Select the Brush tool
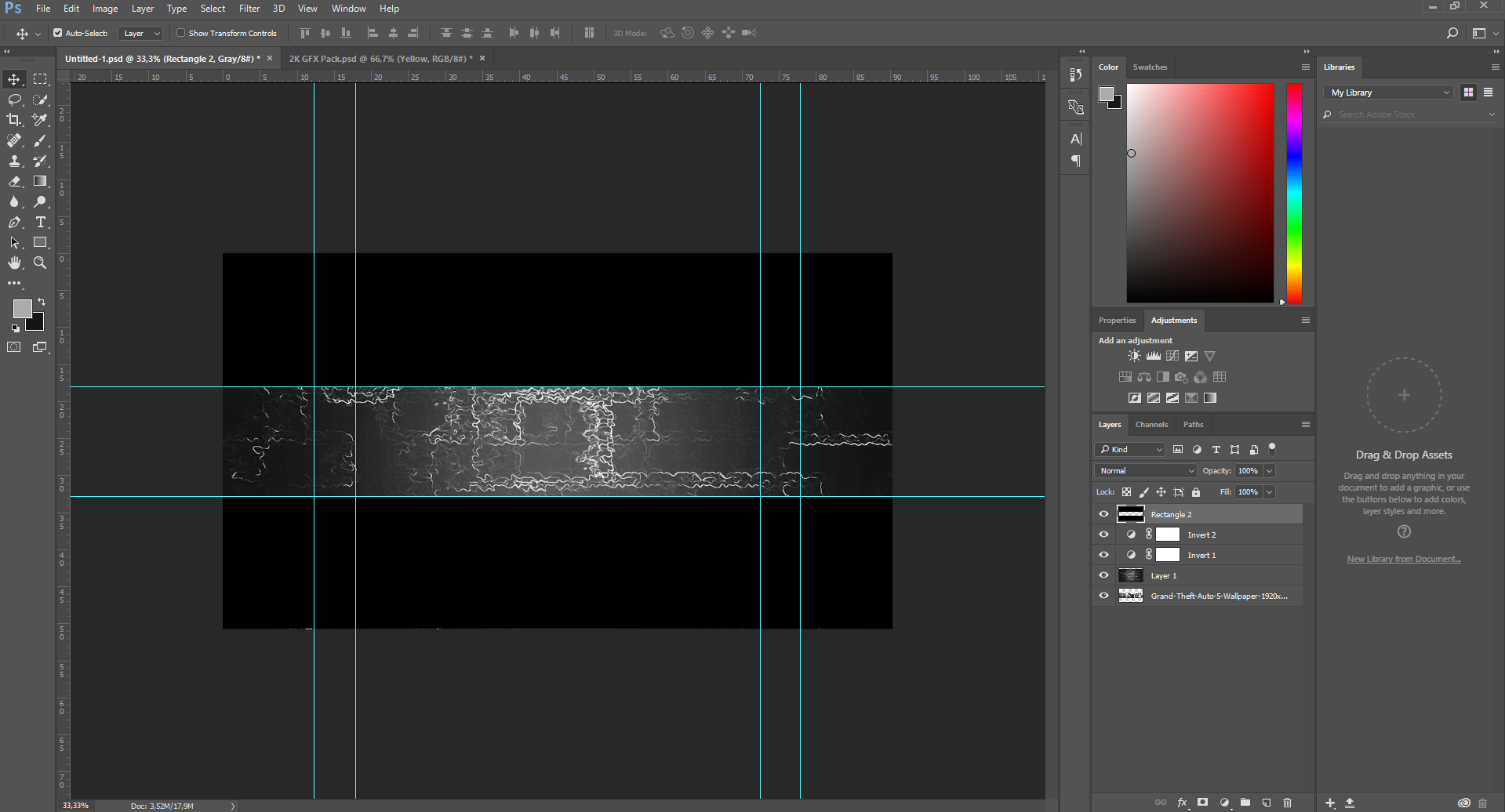The height and width of the screenshot is (812, 1505). [x=40, y=140]
